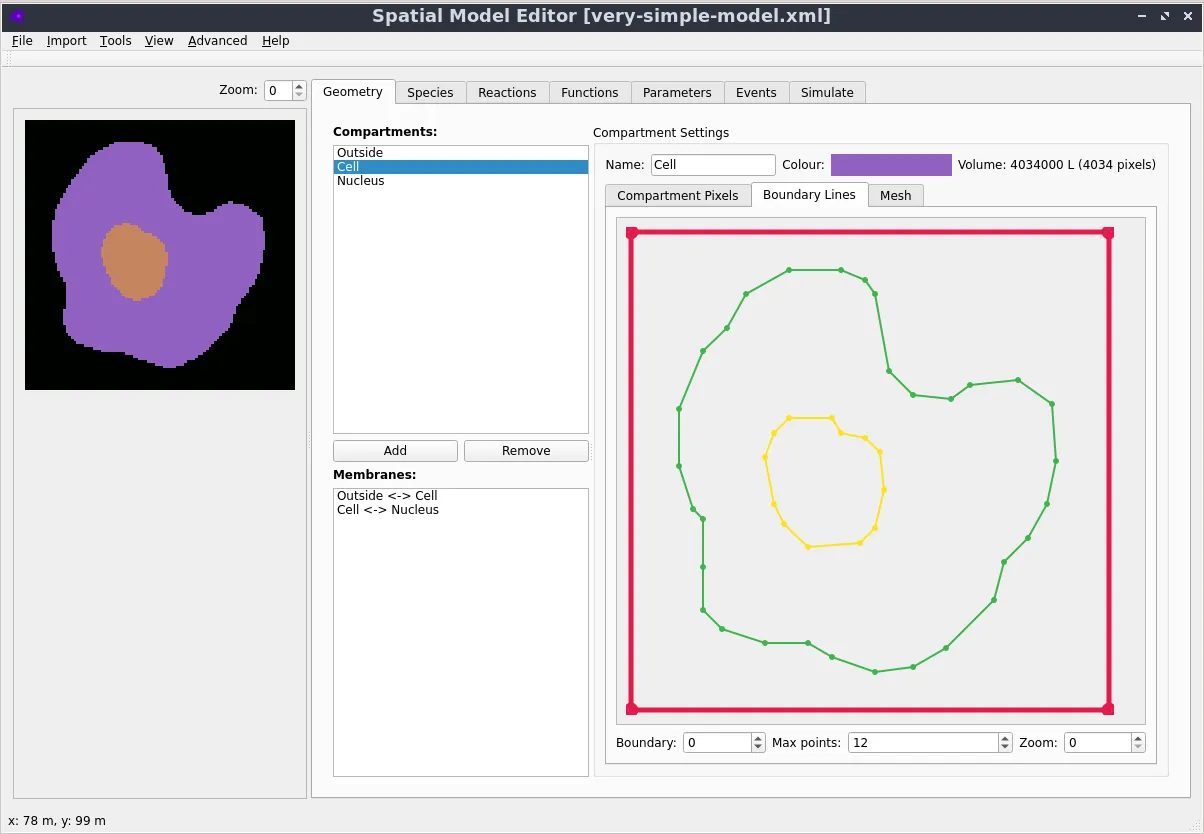Image resolution: width=1204 pixels, height=834 pixels.
Task: Click the red outer boundary rectangle
Action: coord(870,233)
